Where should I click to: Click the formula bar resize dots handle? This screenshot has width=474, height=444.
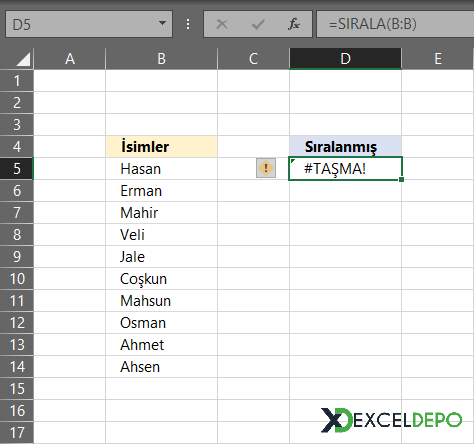pyautogui.click(x=188, y=24)
